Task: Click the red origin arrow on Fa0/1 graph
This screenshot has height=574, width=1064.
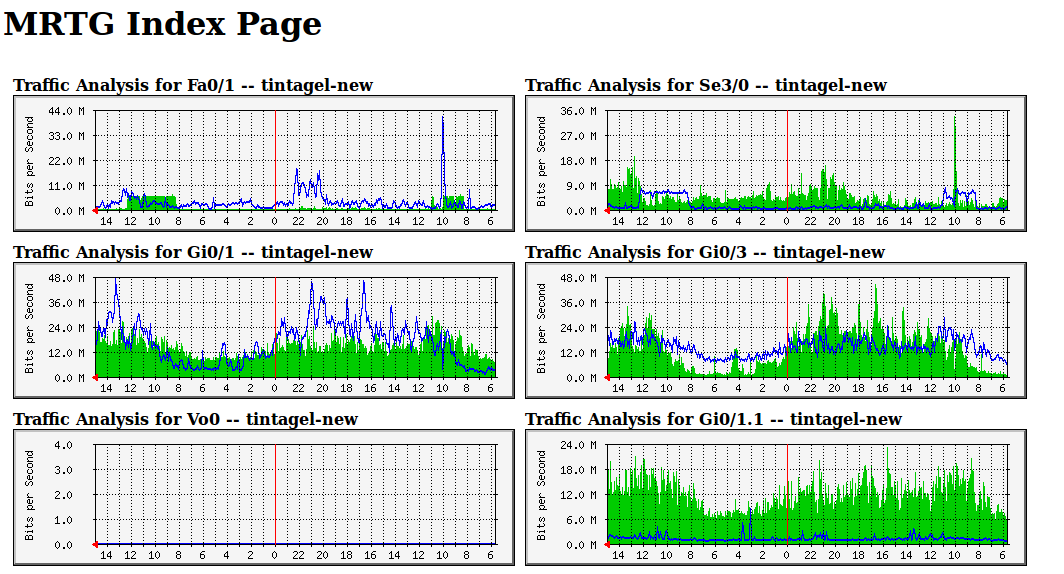Action: click(x=95, y=211)
